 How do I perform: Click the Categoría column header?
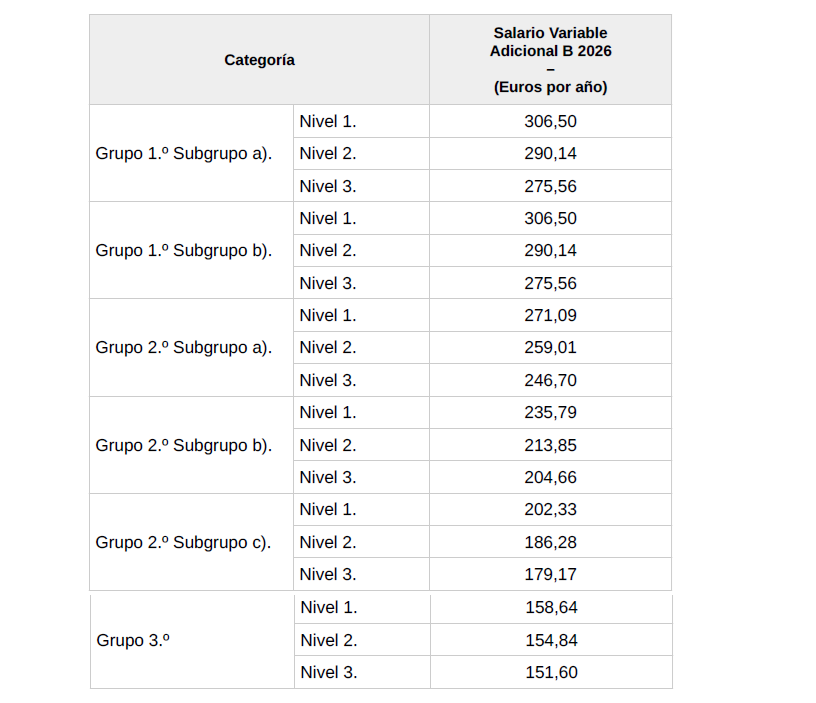tap(259, 60)
